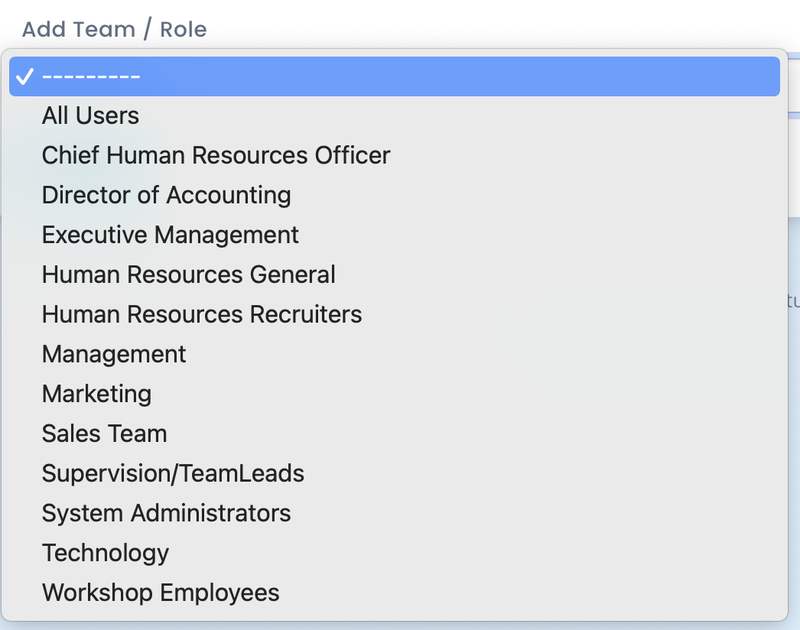This screenshot has height=630, width=800.
Task: Click the checkmark beside the dashed option
Action: point(25,77)
